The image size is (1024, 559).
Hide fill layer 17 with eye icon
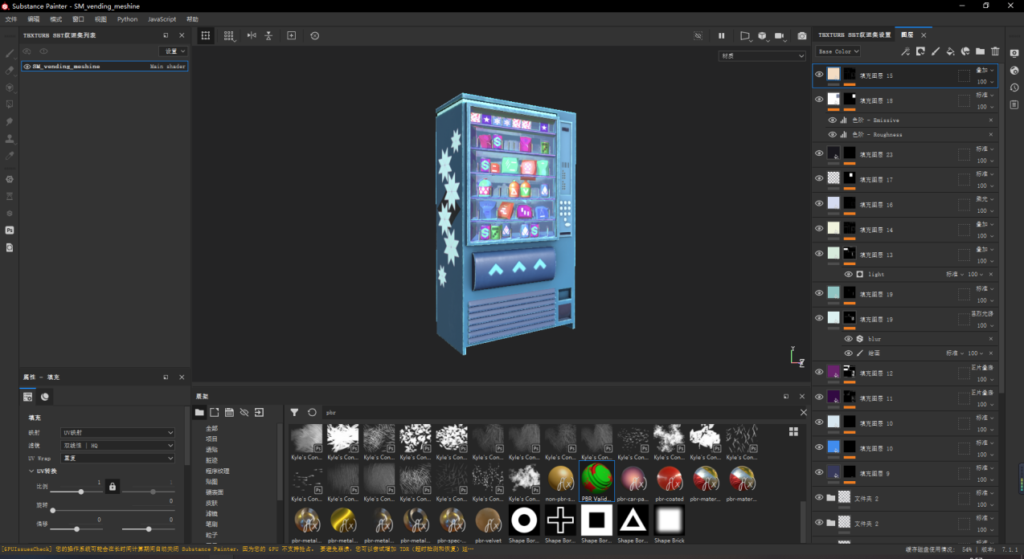pos(819,178)
